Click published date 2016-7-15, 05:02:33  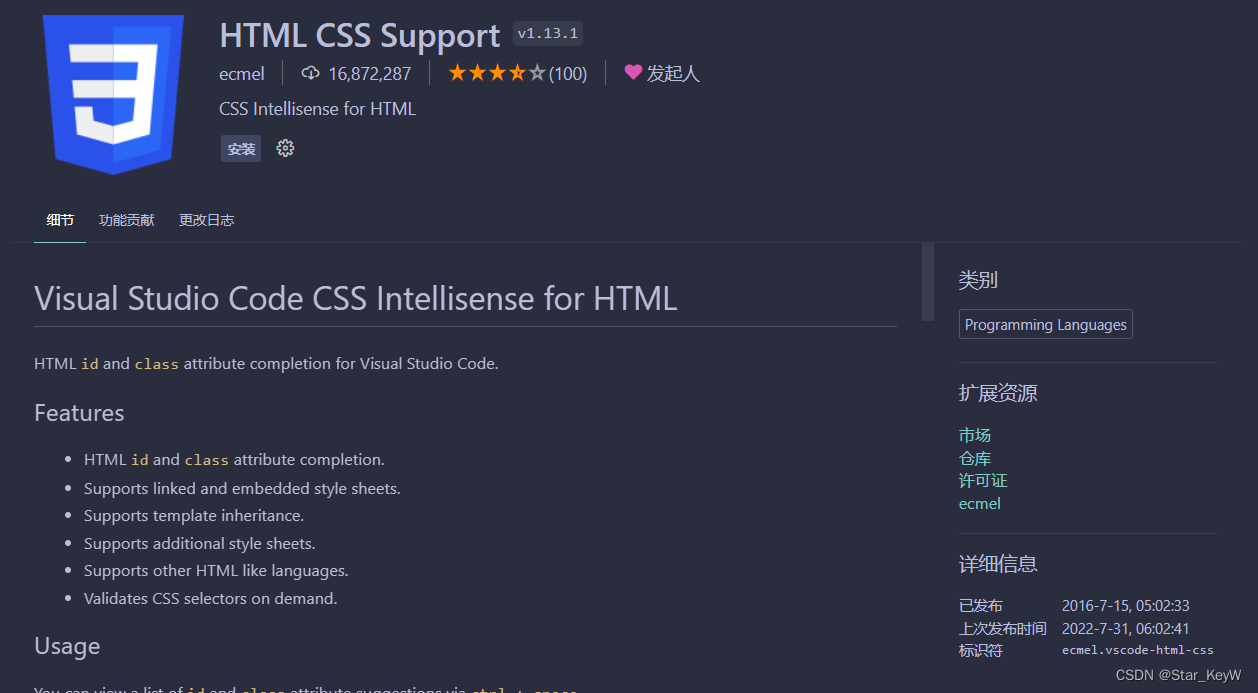click(x=1126, y=606)
